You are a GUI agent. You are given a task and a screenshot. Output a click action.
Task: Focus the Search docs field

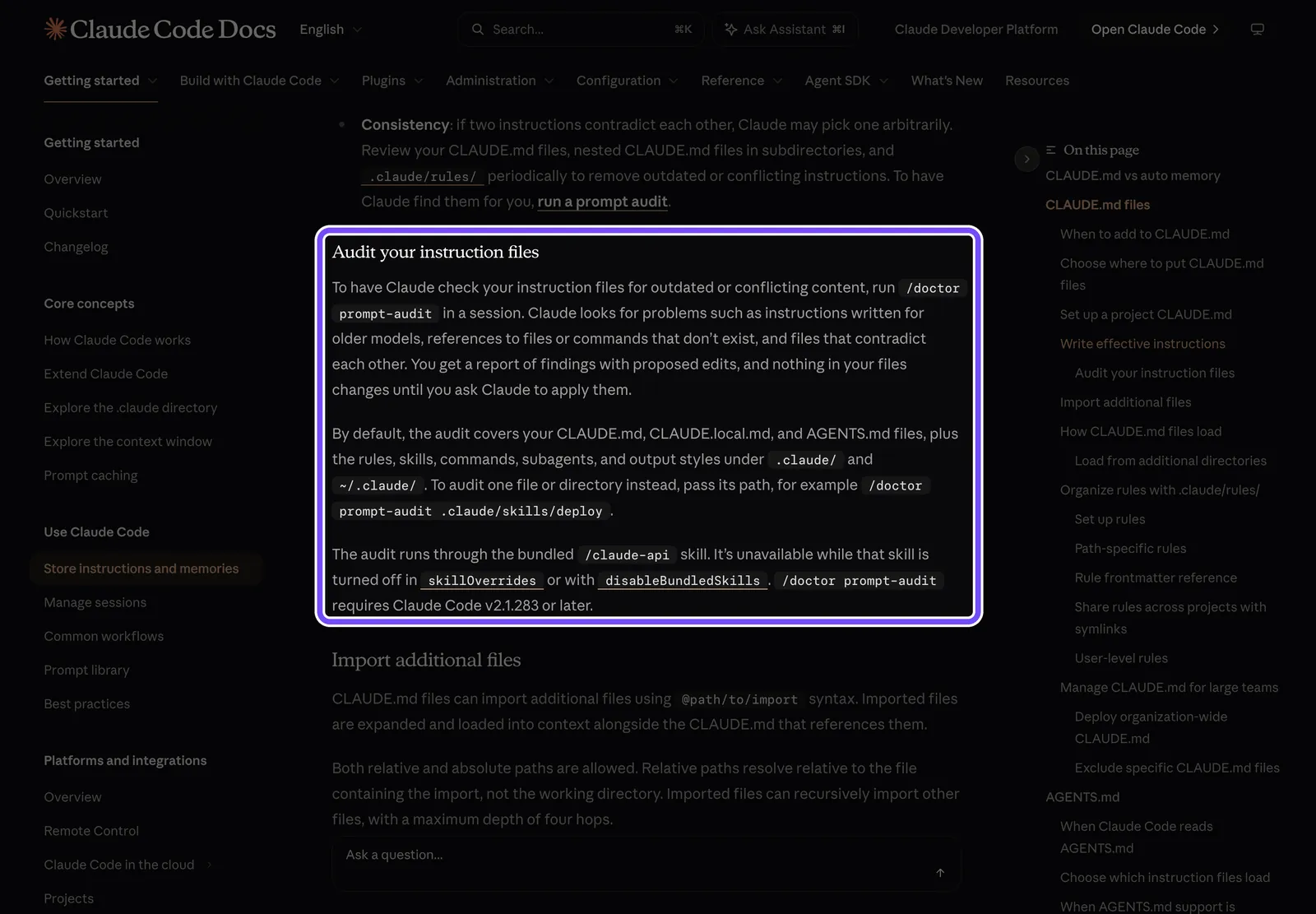(x=582, y=30)
